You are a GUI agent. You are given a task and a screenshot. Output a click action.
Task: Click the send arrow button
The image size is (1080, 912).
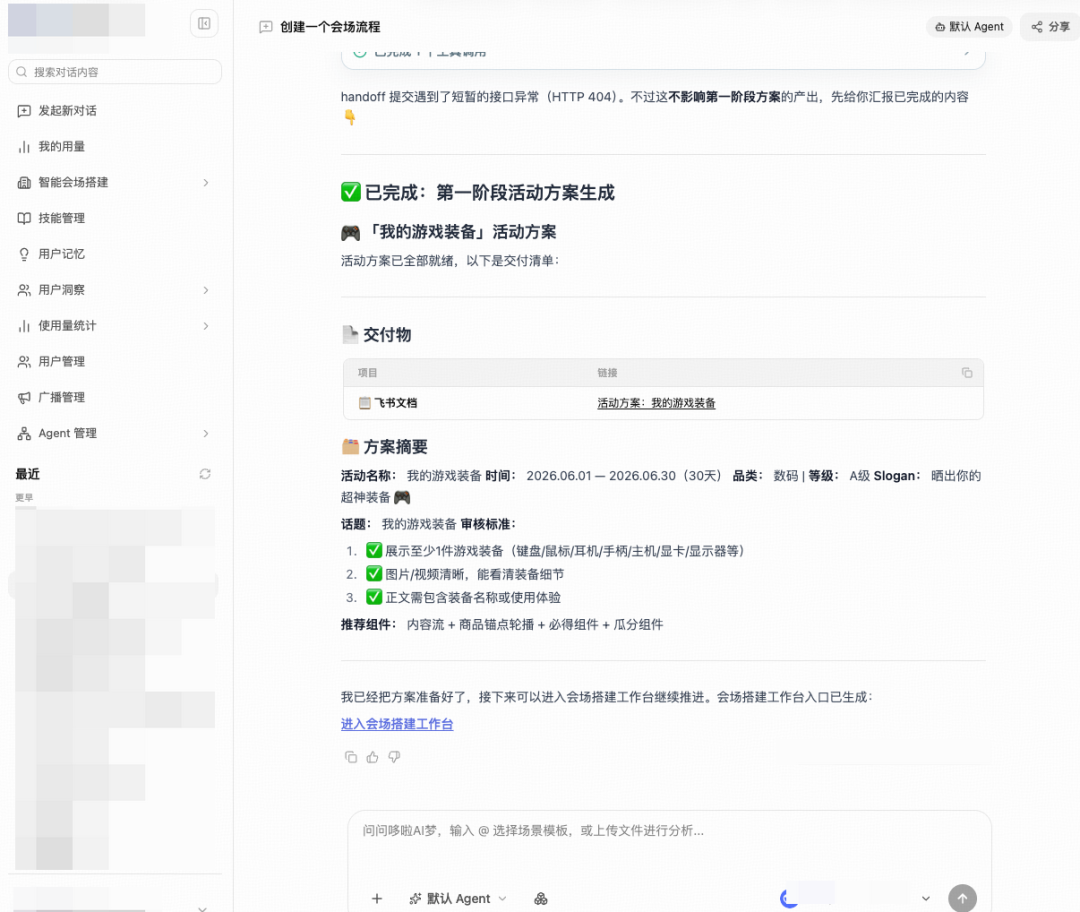pyautogui.click(x=962, y=898)
